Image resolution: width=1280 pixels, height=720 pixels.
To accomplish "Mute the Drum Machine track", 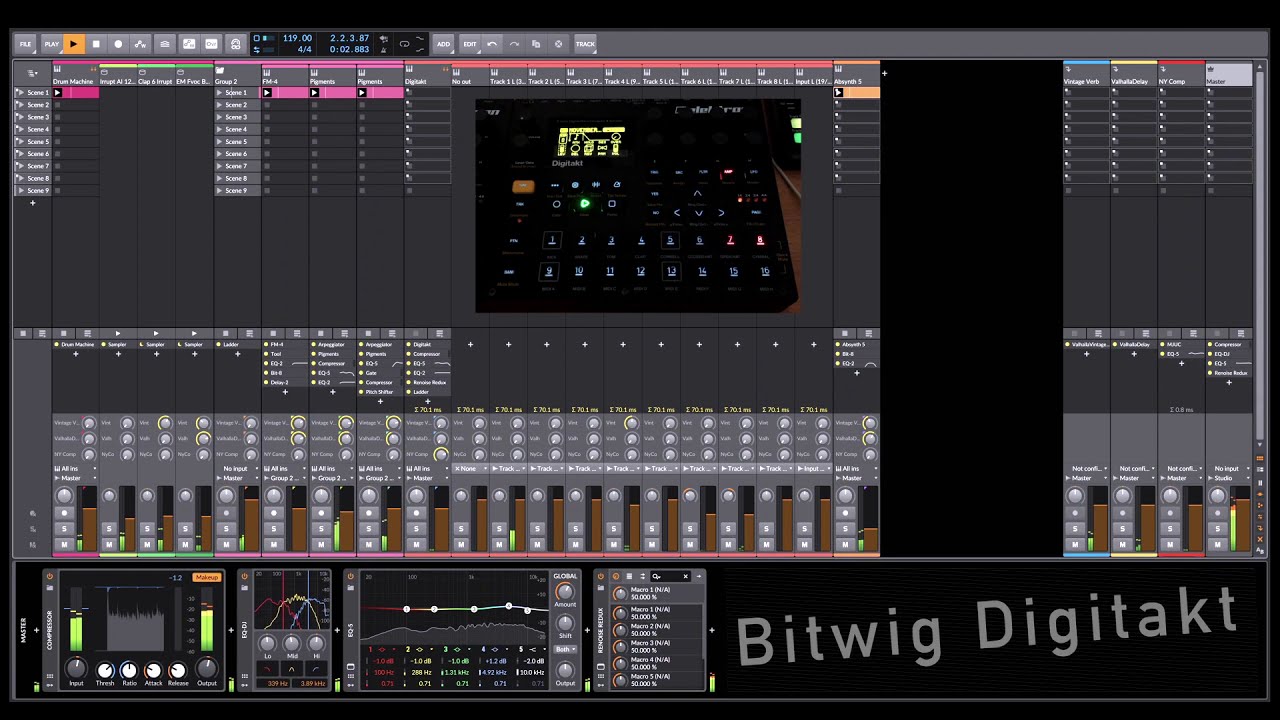I will (64, 544).
